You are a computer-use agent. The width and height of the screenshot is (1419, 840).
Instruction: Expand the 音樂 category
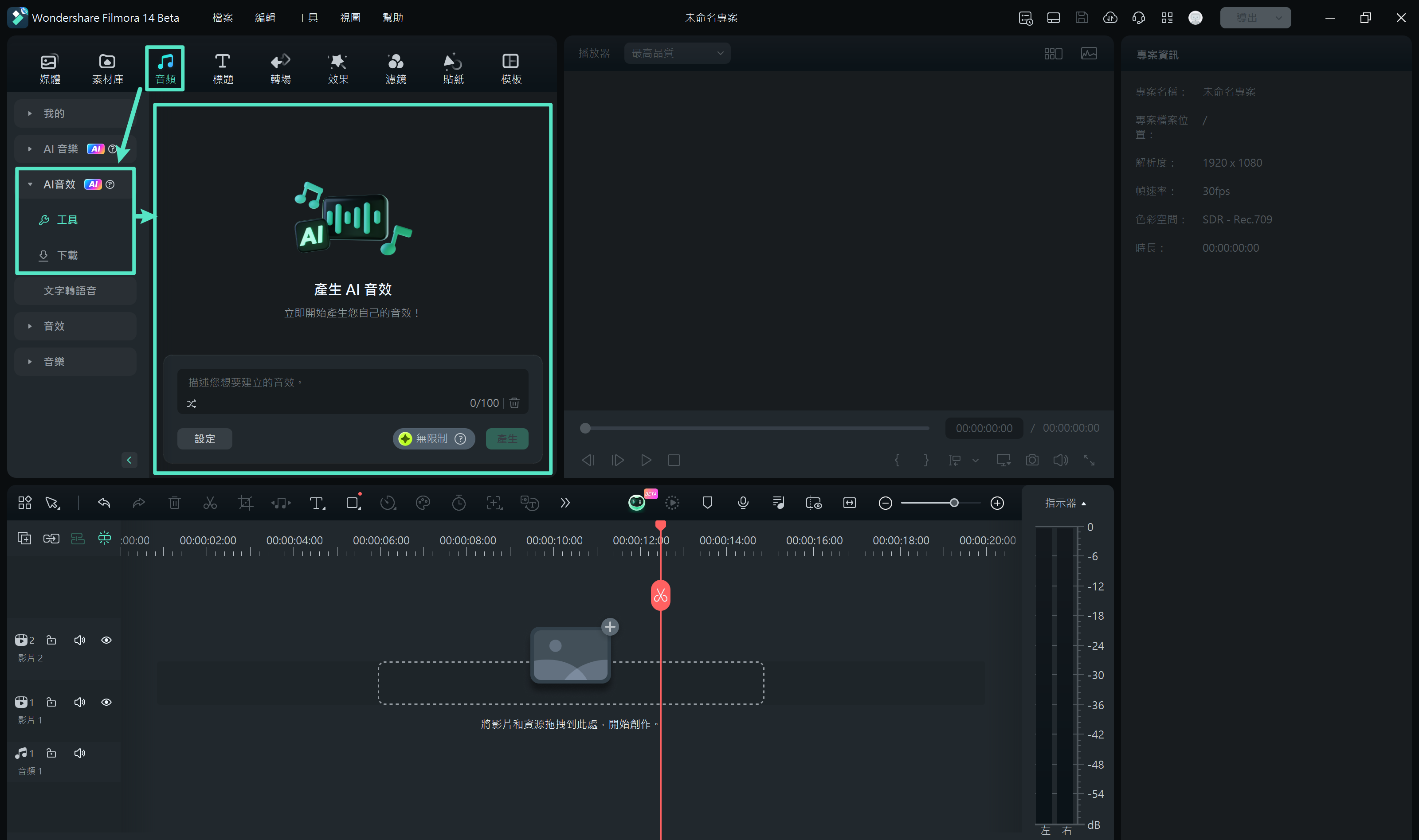(x=75, y=362)
